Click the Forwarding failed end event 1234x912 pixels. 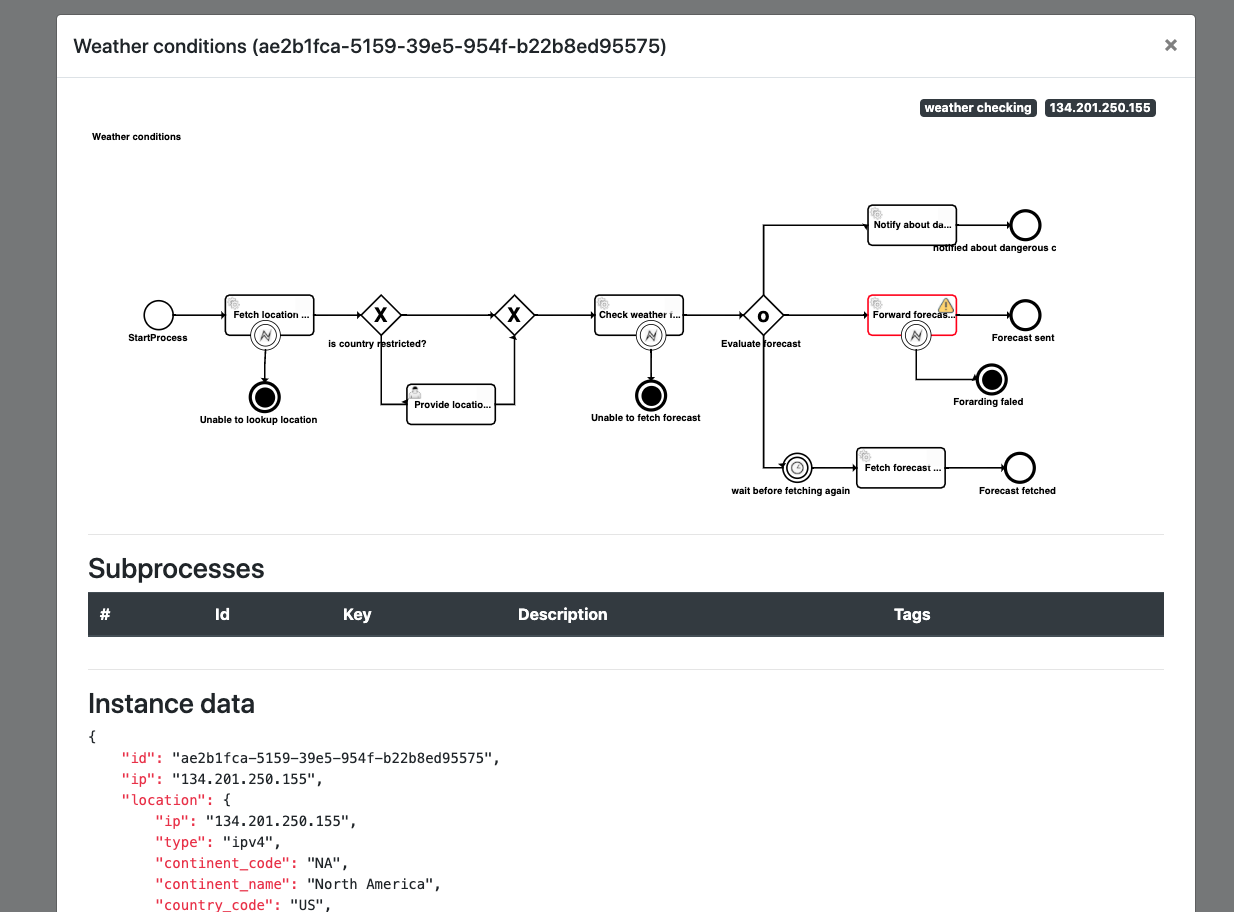click(991, 380)
